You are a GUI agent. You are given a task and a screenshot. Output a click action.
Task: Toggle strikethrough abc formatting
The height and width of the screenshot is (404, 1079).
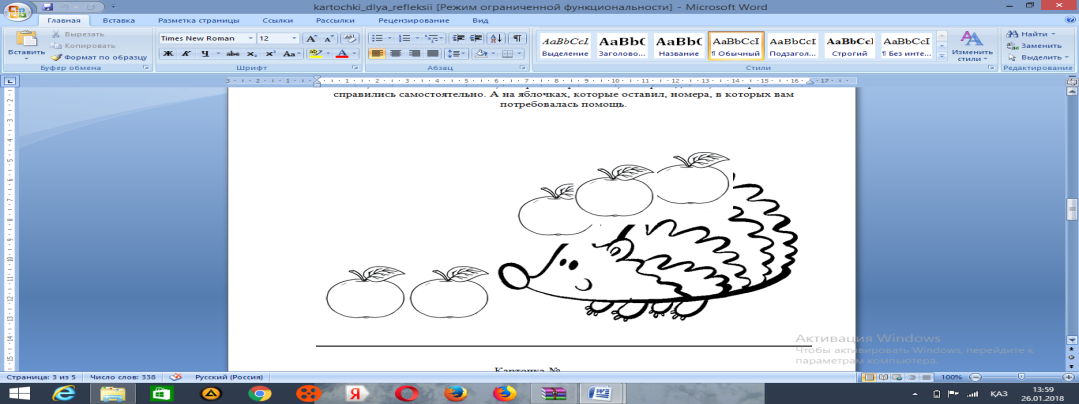point(233,54)
